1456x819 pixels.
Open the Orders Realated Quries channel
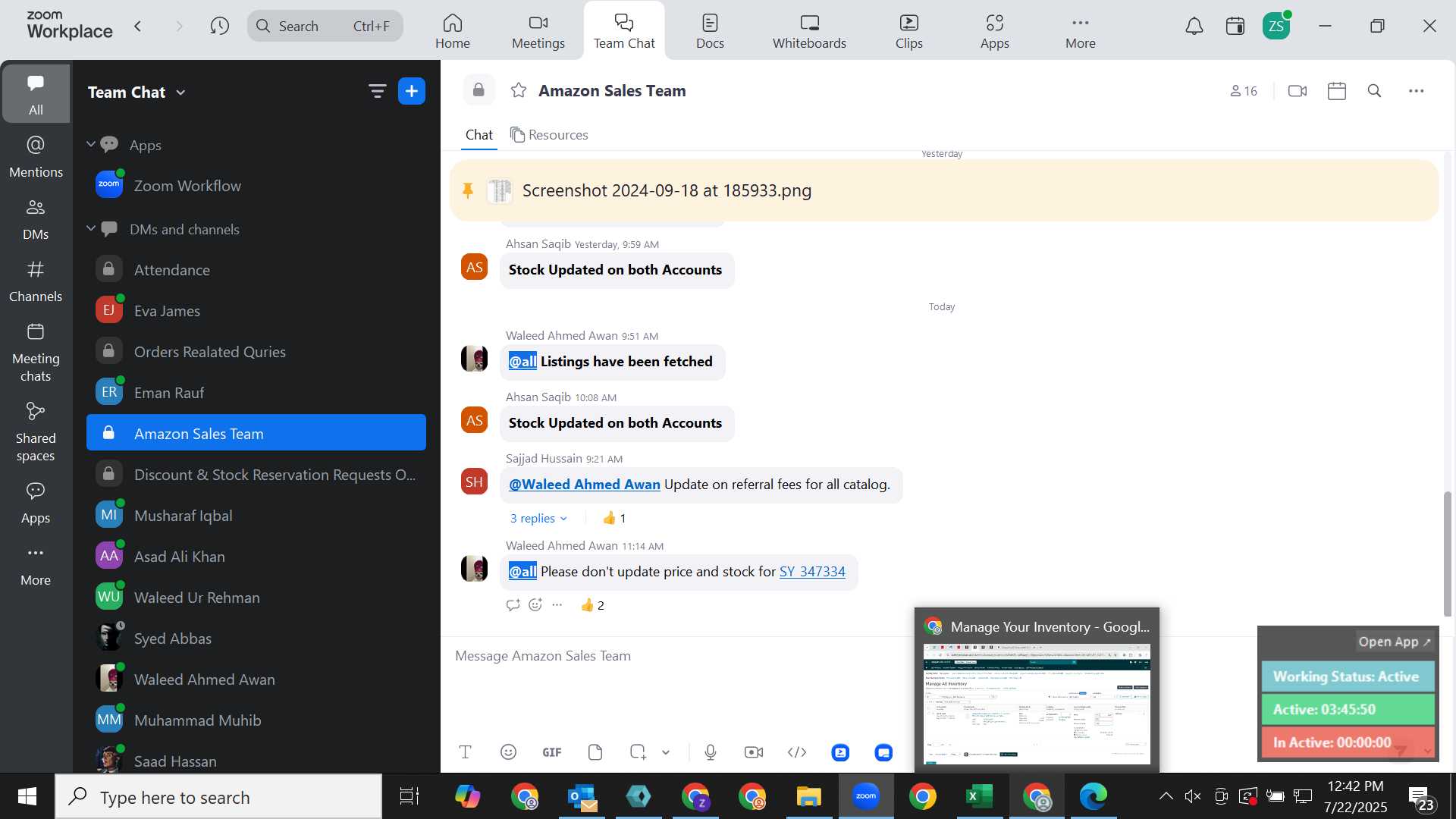tap(256, 352)
